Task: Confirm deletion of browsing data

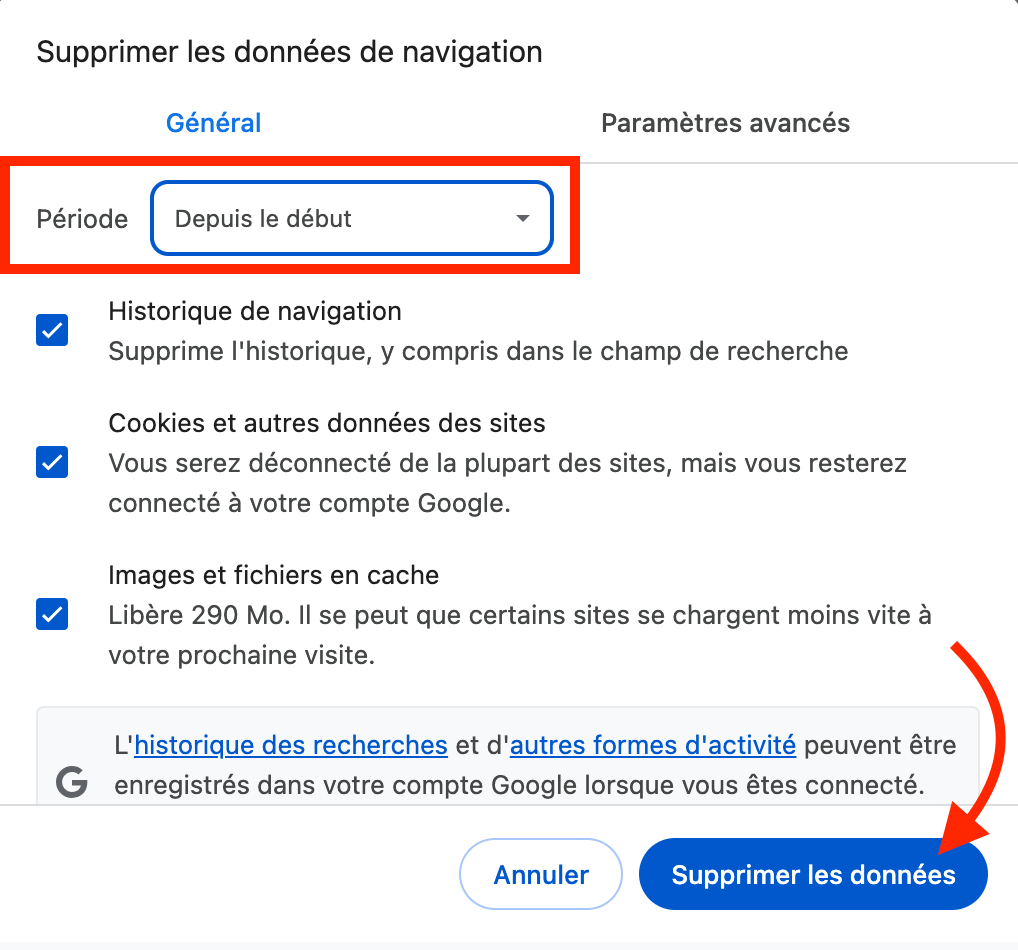Action: [x=812, y=873]
